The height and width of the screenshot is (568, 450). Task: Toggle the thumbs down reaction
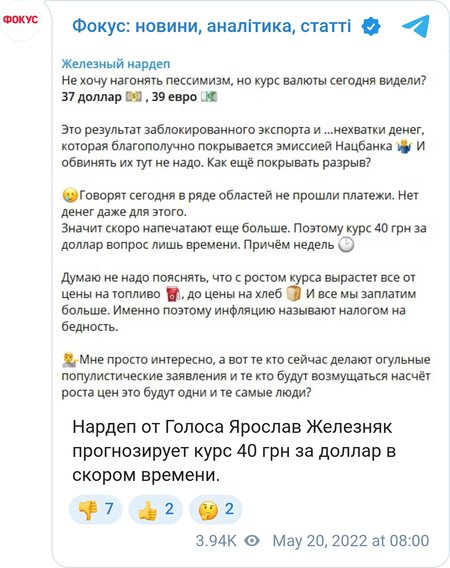96,509
